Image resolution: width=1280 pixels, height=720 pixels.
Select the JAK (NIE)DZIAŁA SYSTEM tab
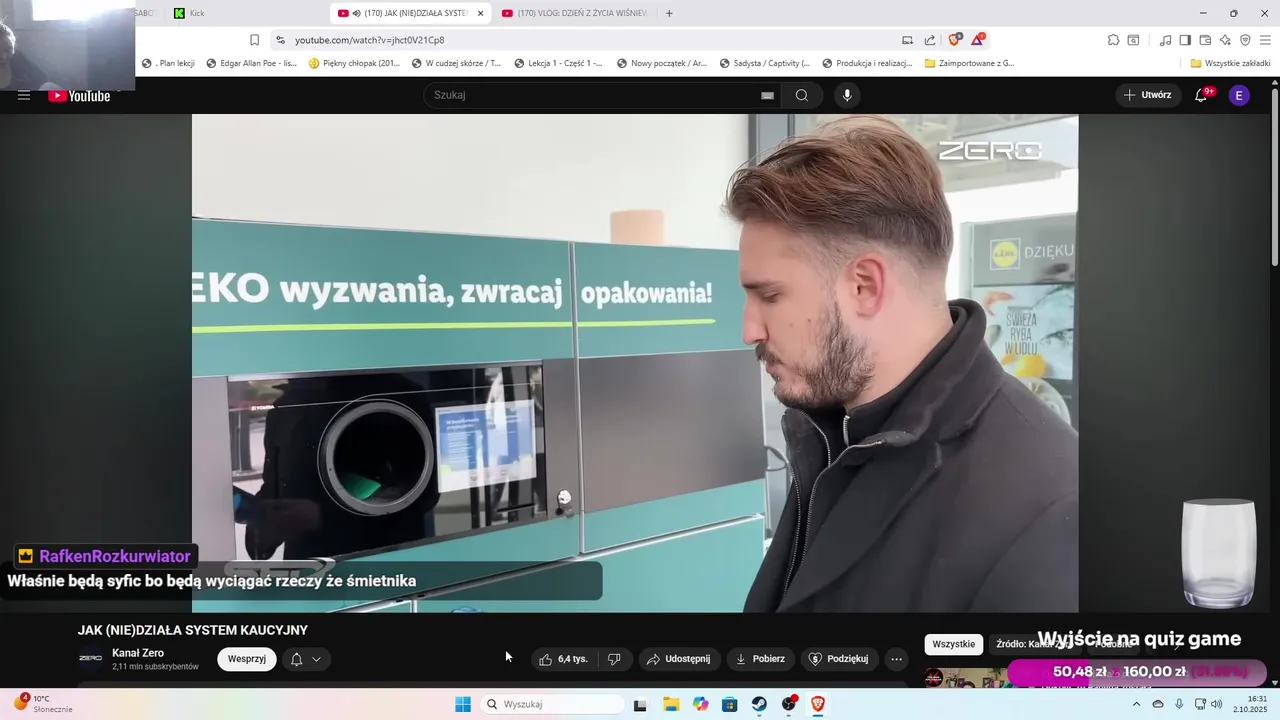[410, 13]
